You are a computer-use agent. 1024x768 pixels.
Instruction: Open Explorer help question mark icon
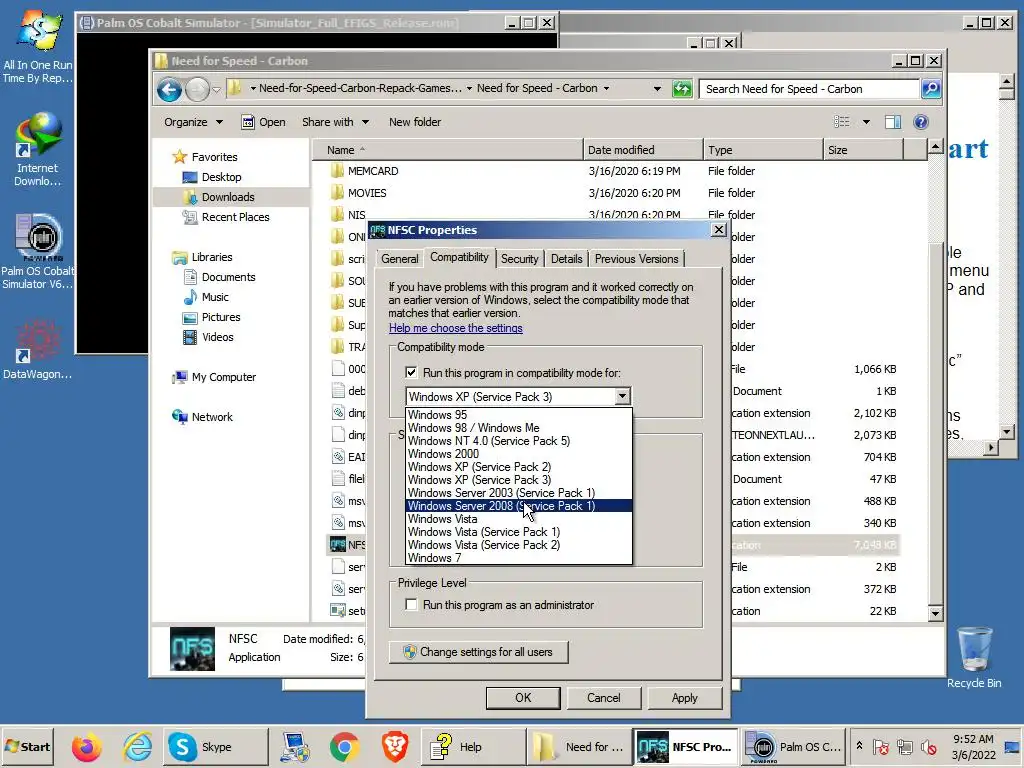point(921,122)
